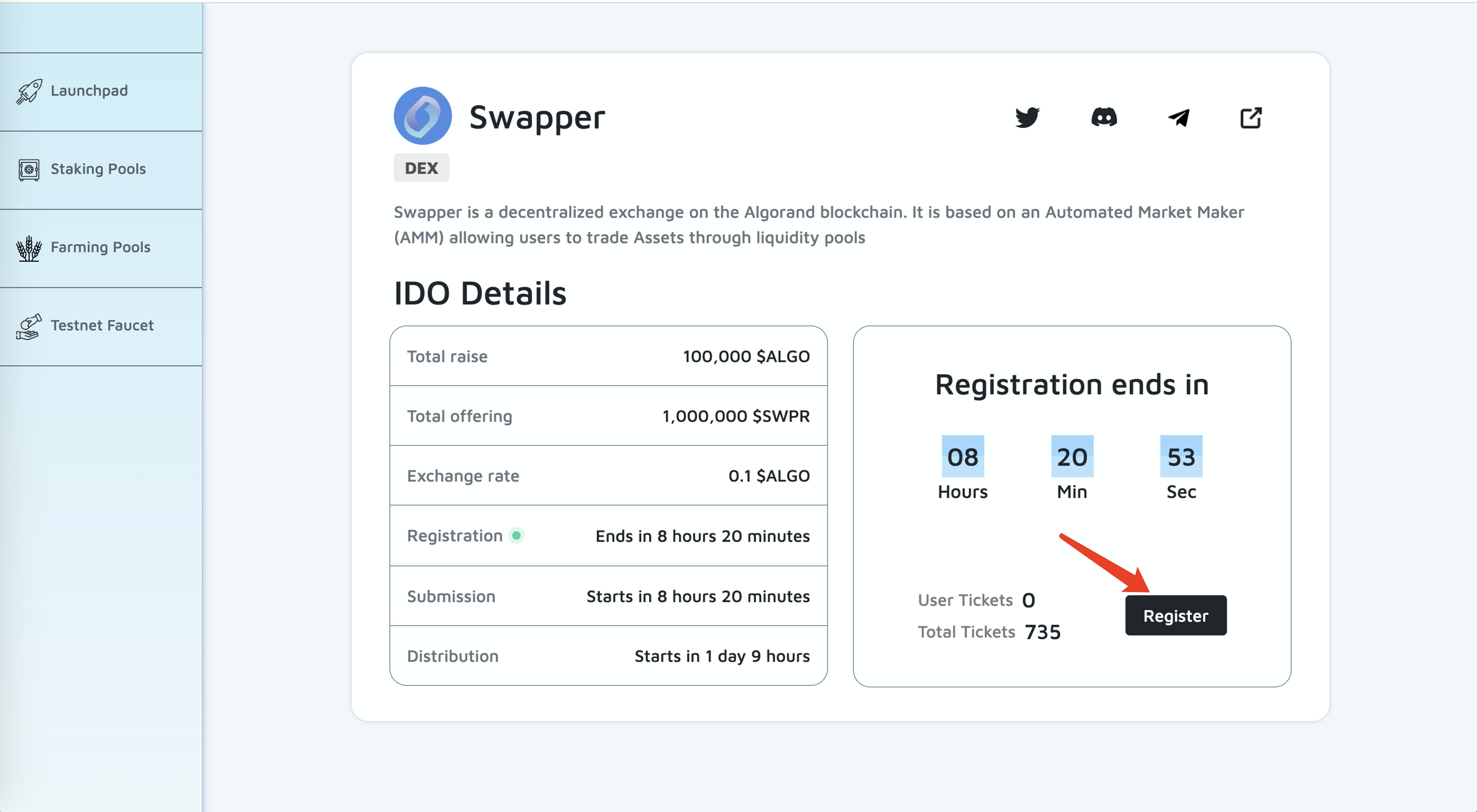The height and width of the screenshot is (812, 1477).
Task: Open Swapper's Twitter page
Action: pos(1027,117)
